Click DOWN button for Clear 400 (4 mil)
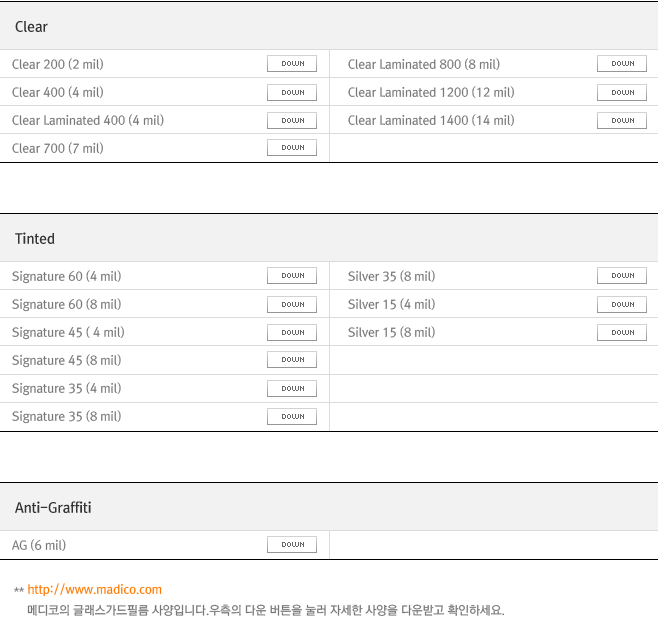This screenshot has height=630, width=658. 292,92
